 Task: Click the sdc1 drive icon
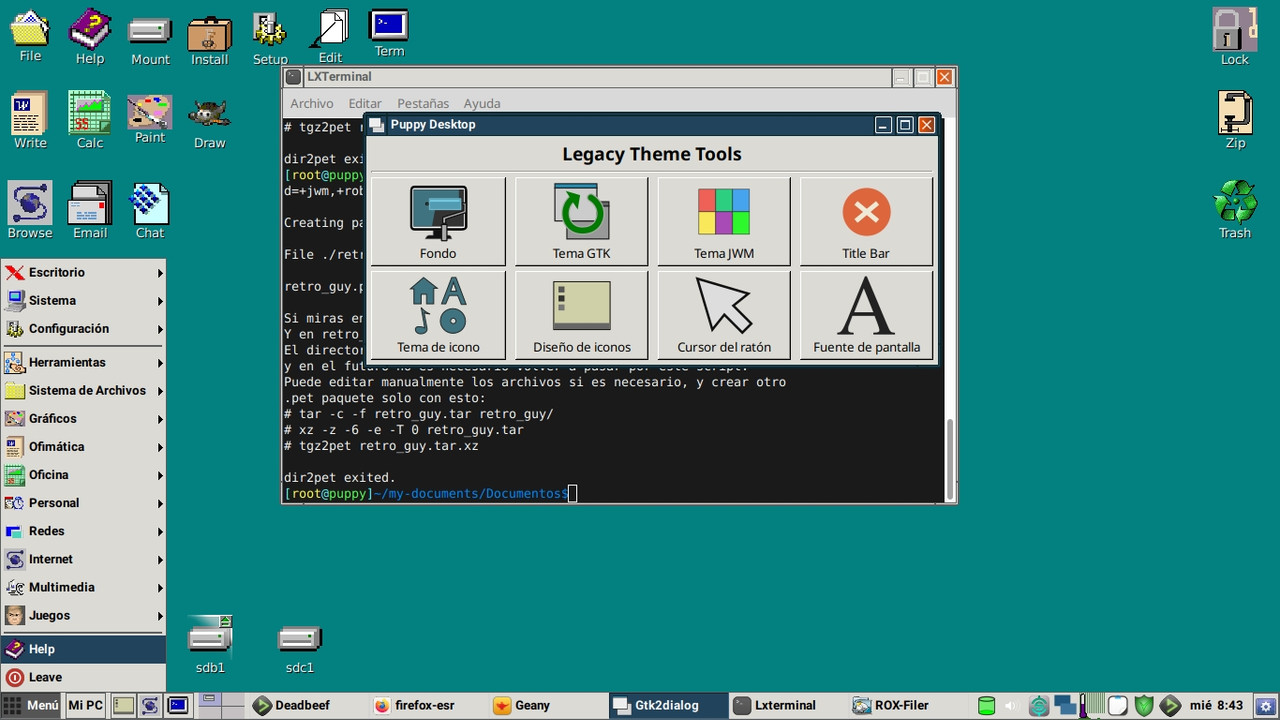(x=300, y=648)
